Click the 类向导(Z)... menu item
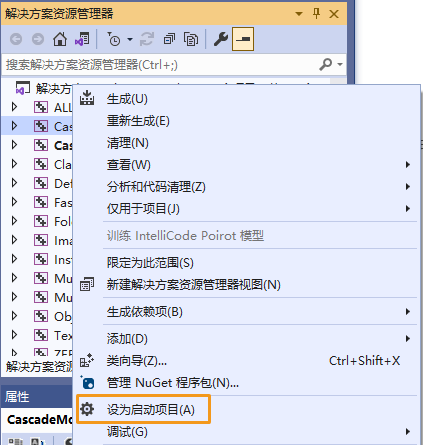The width and height of the screenshot is (423, 445). [x=136, y=361]
